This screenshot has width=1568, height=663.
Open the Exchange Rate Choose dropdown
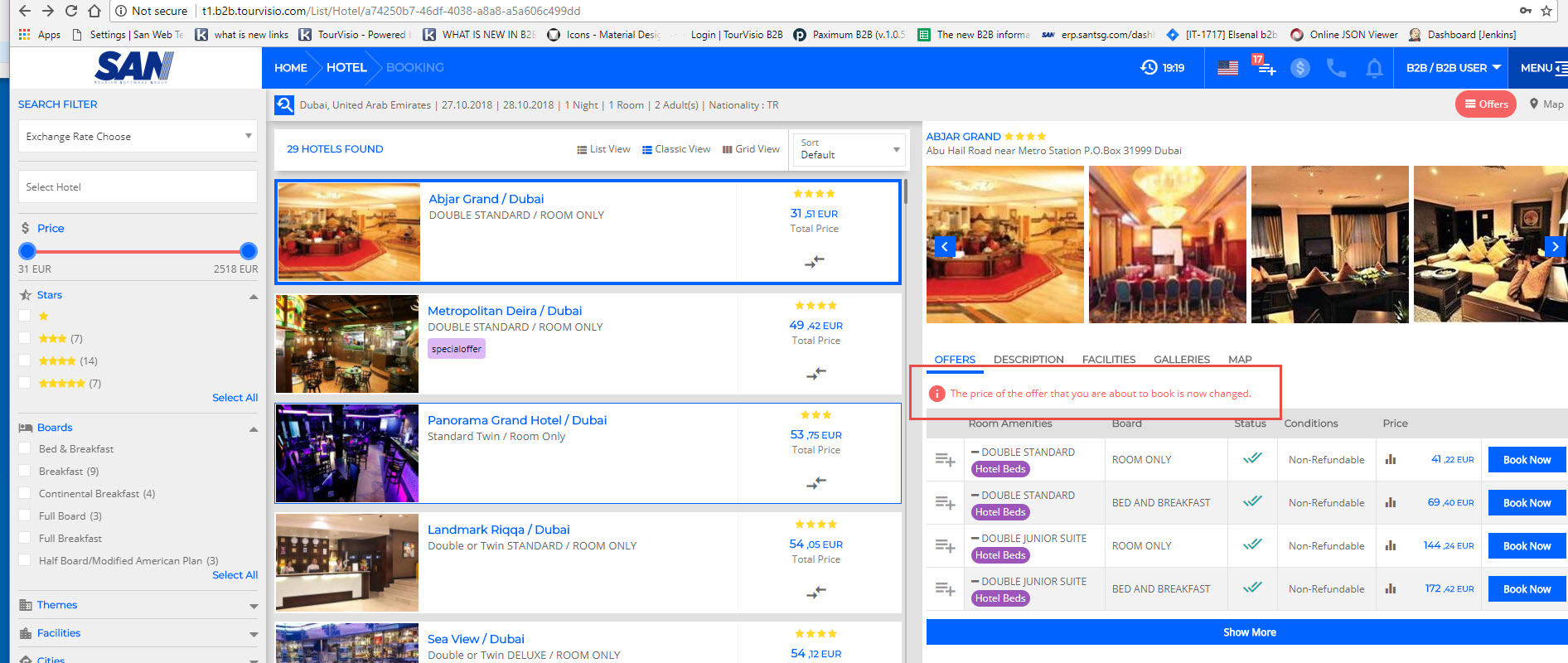point(138,136)
